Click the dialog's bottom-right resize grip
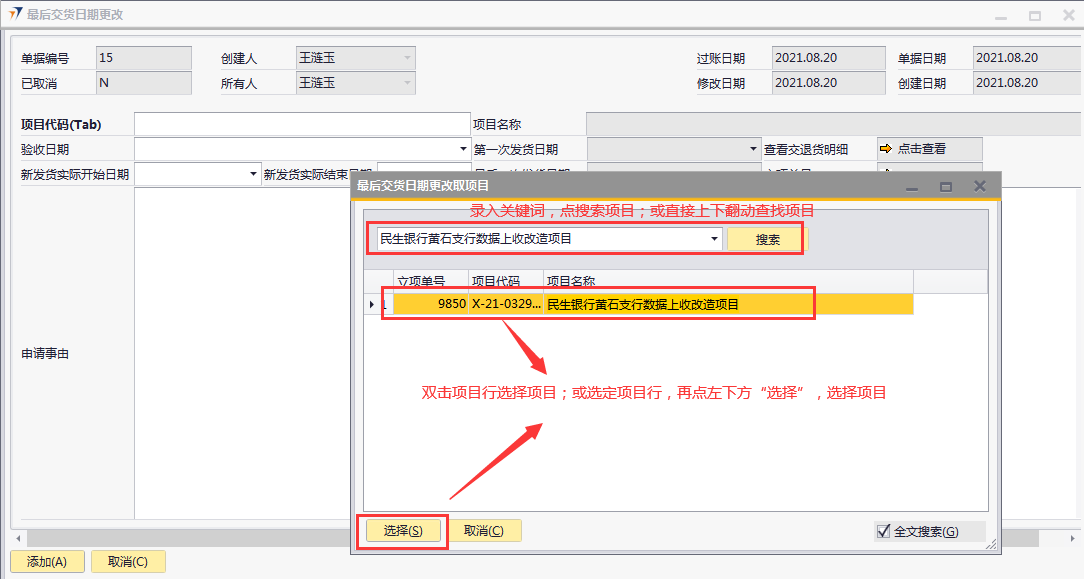This screenshot has height=579, width=1084. click(x=992, y=544)
